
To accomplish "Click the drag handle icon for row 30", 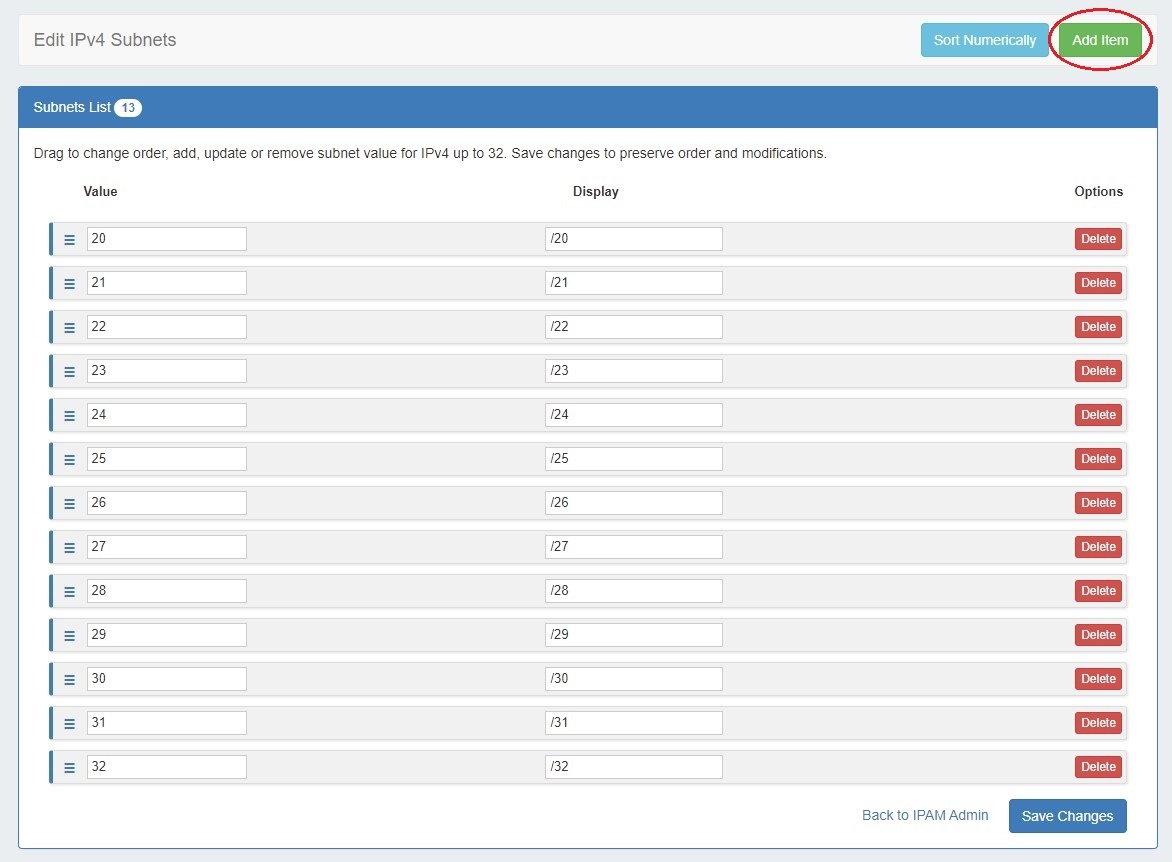I will 69,680.
